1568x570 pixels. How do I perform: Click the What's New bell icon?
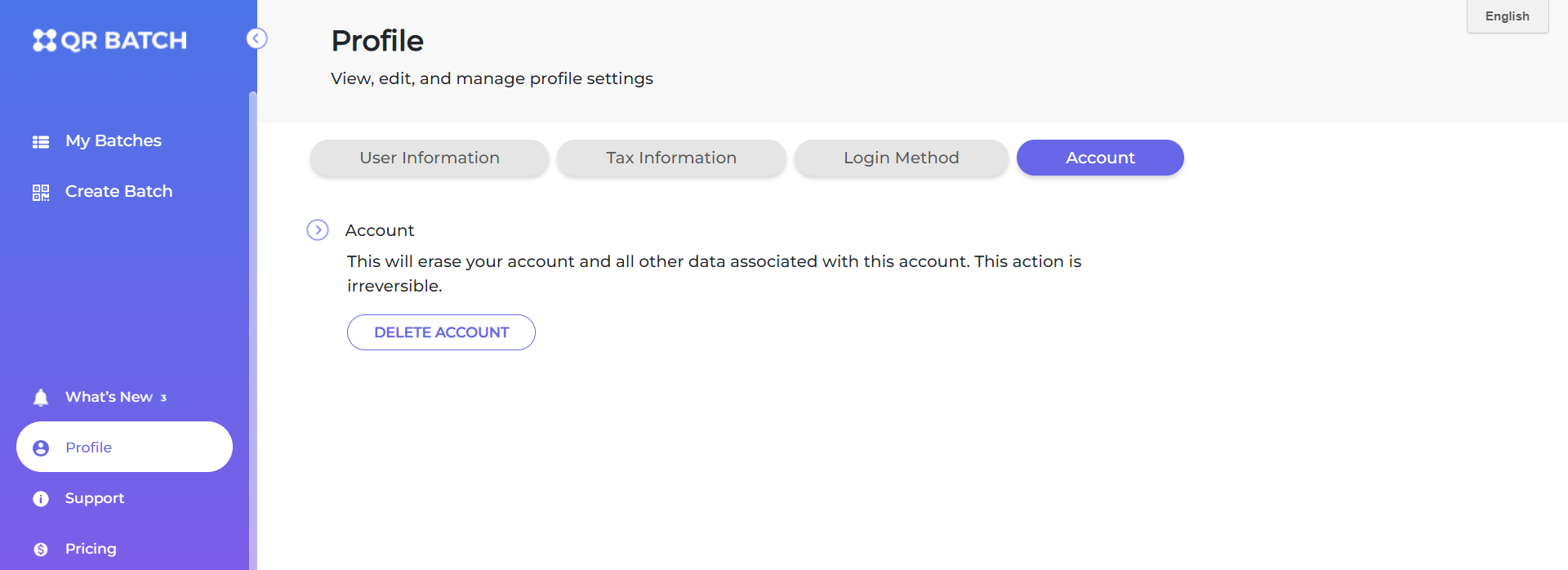[41, 398]
